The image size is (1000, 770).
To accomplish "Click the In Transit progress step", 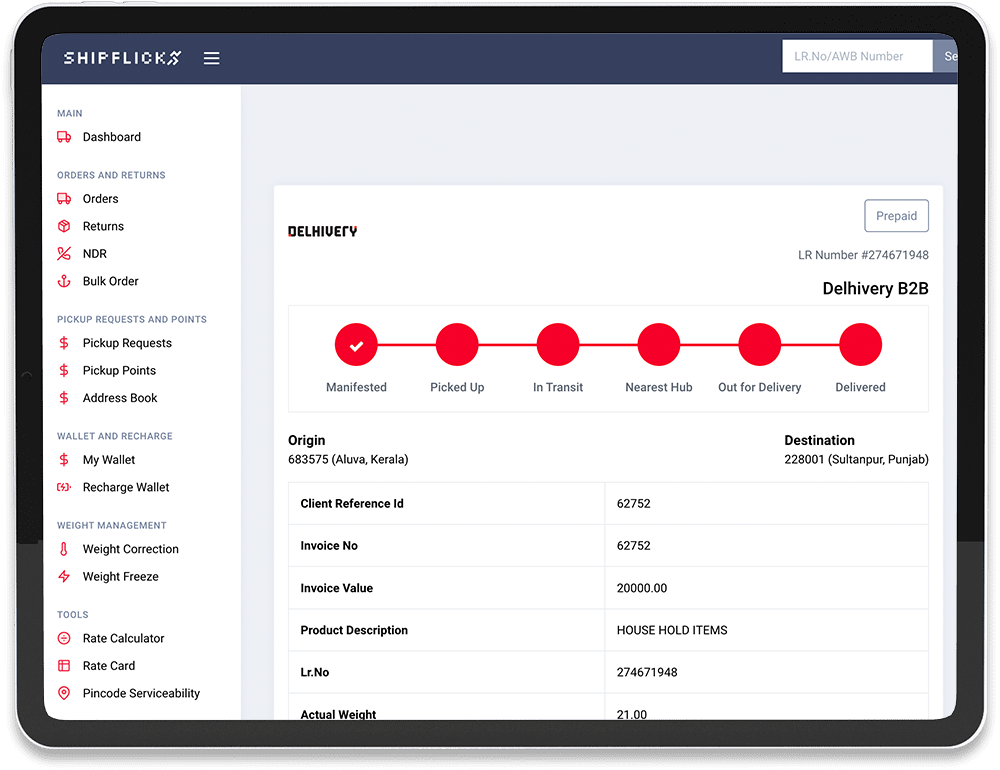I will tap(558, 344).
